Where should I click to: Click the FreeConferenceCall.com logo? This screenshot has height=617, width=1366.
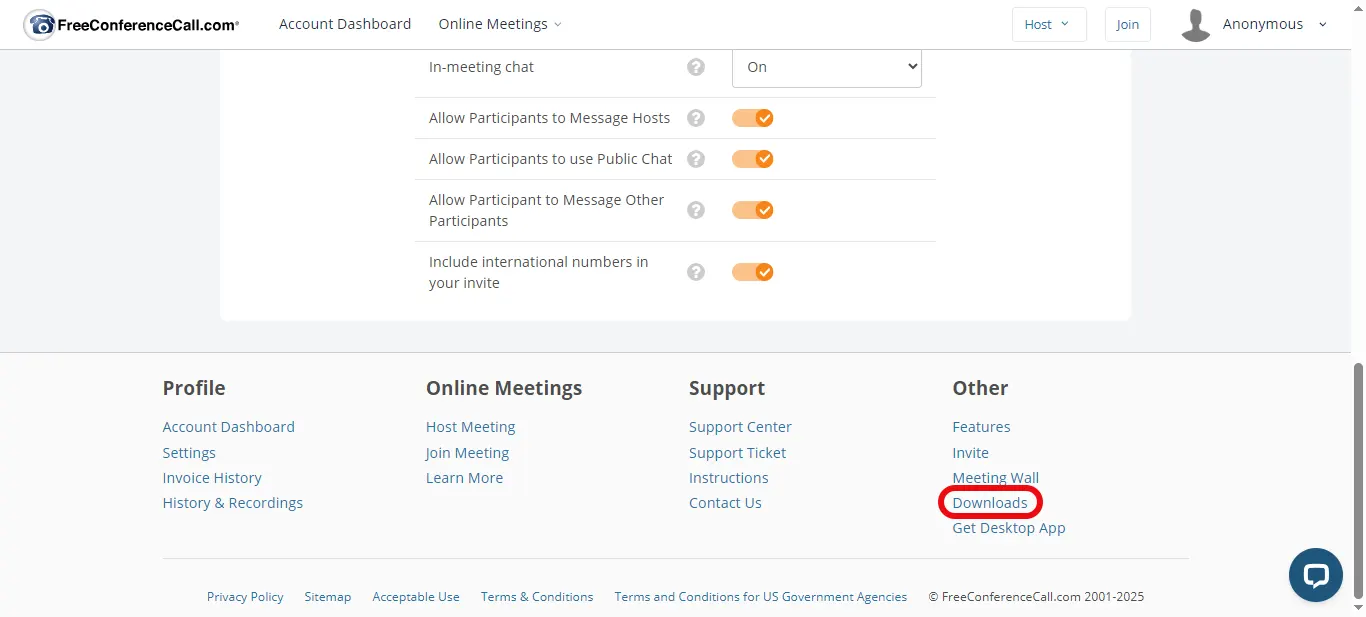[131, 25]
